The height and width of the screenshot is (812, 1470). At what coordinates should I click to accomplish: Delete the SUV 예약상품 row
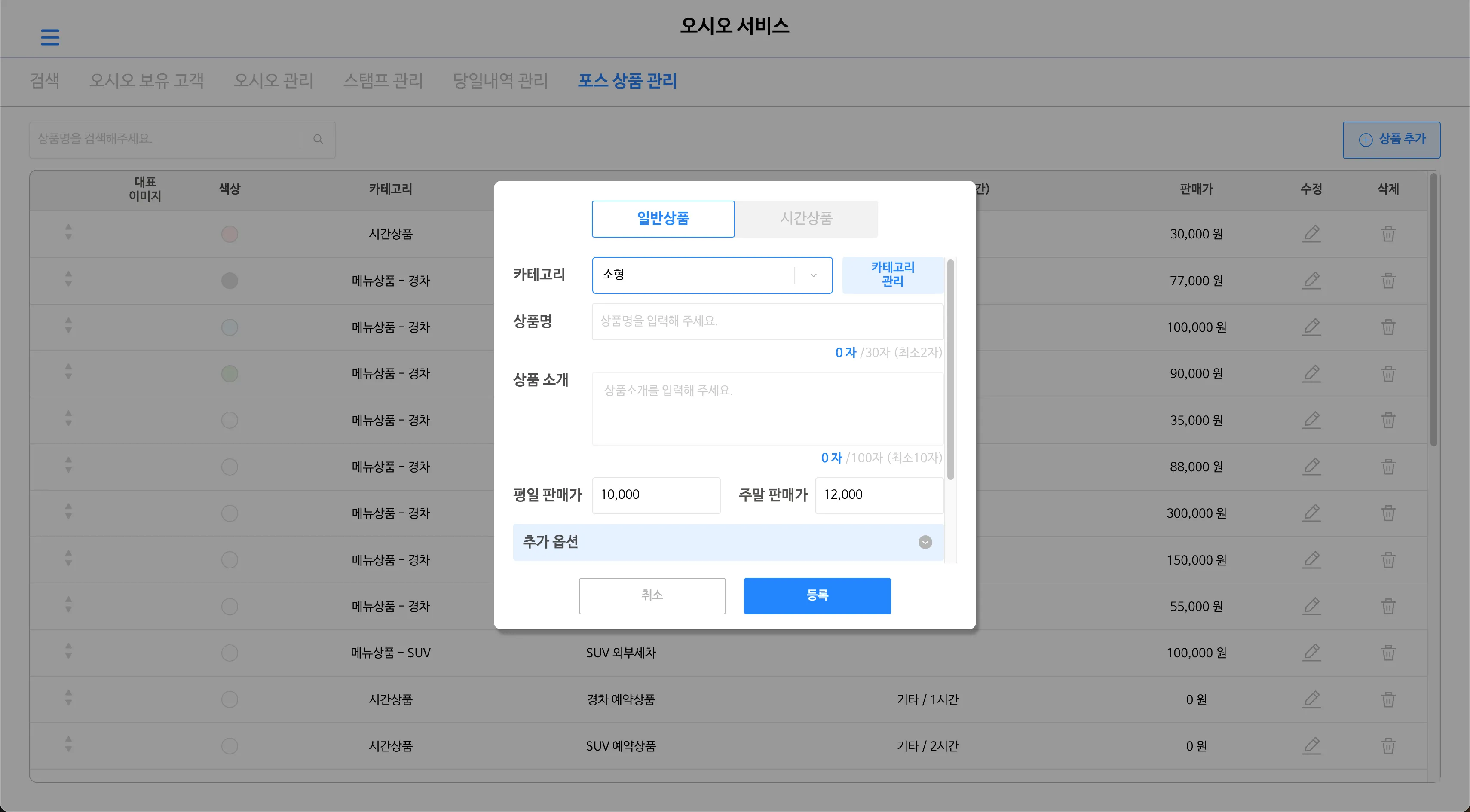pos(1388,746)
